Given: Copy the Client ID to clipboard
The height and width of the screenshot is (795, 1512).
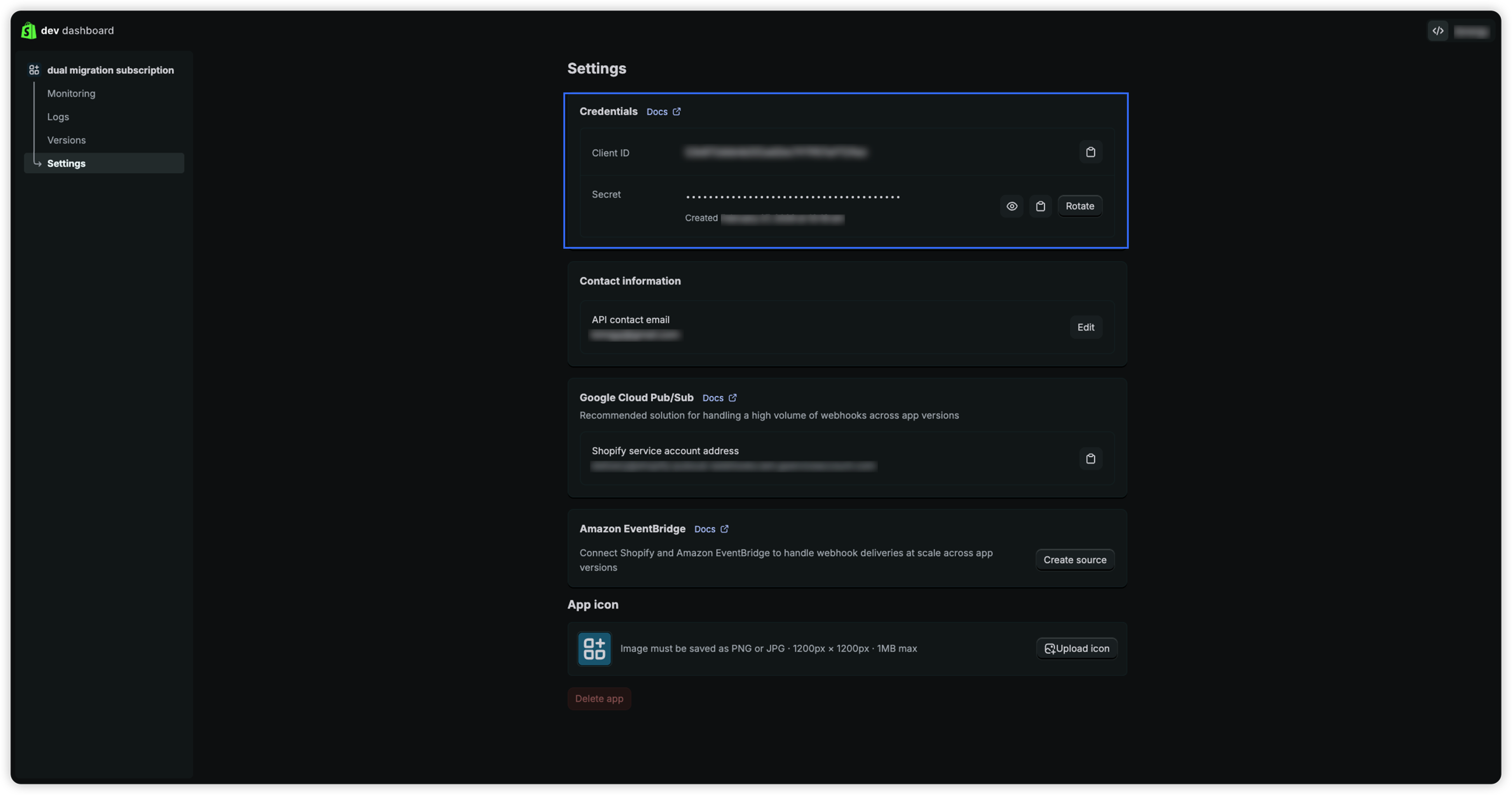Looking at the screenshot, I should click(x=1090, y=153).
